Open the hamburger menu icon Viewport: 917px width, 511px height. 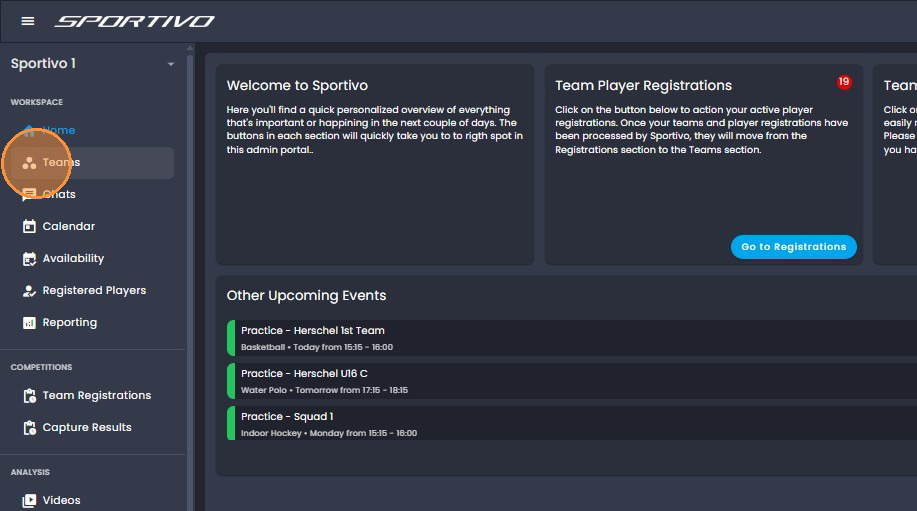tap(27, 21)
